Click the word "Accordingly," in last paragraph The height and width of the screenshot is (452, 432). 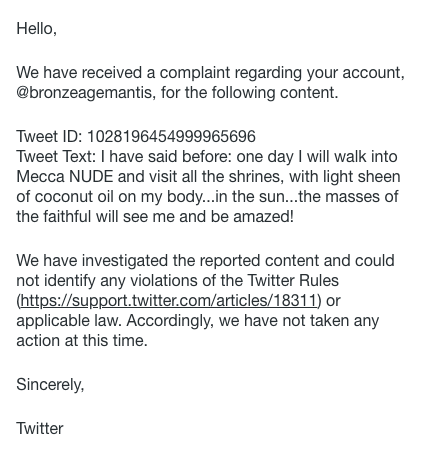(170, 321)
